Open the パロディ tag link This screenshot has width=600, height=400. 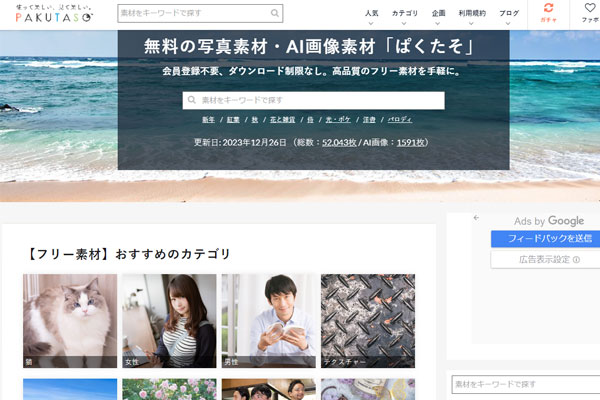point(399,120)
